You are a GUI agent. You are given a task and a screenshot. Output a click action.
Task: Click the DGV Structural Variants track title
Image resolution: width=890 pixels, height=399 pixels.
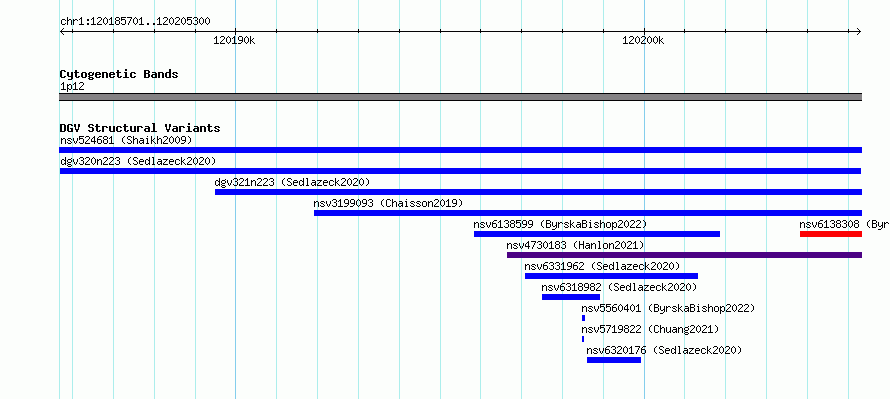click(x=140, y=128)
